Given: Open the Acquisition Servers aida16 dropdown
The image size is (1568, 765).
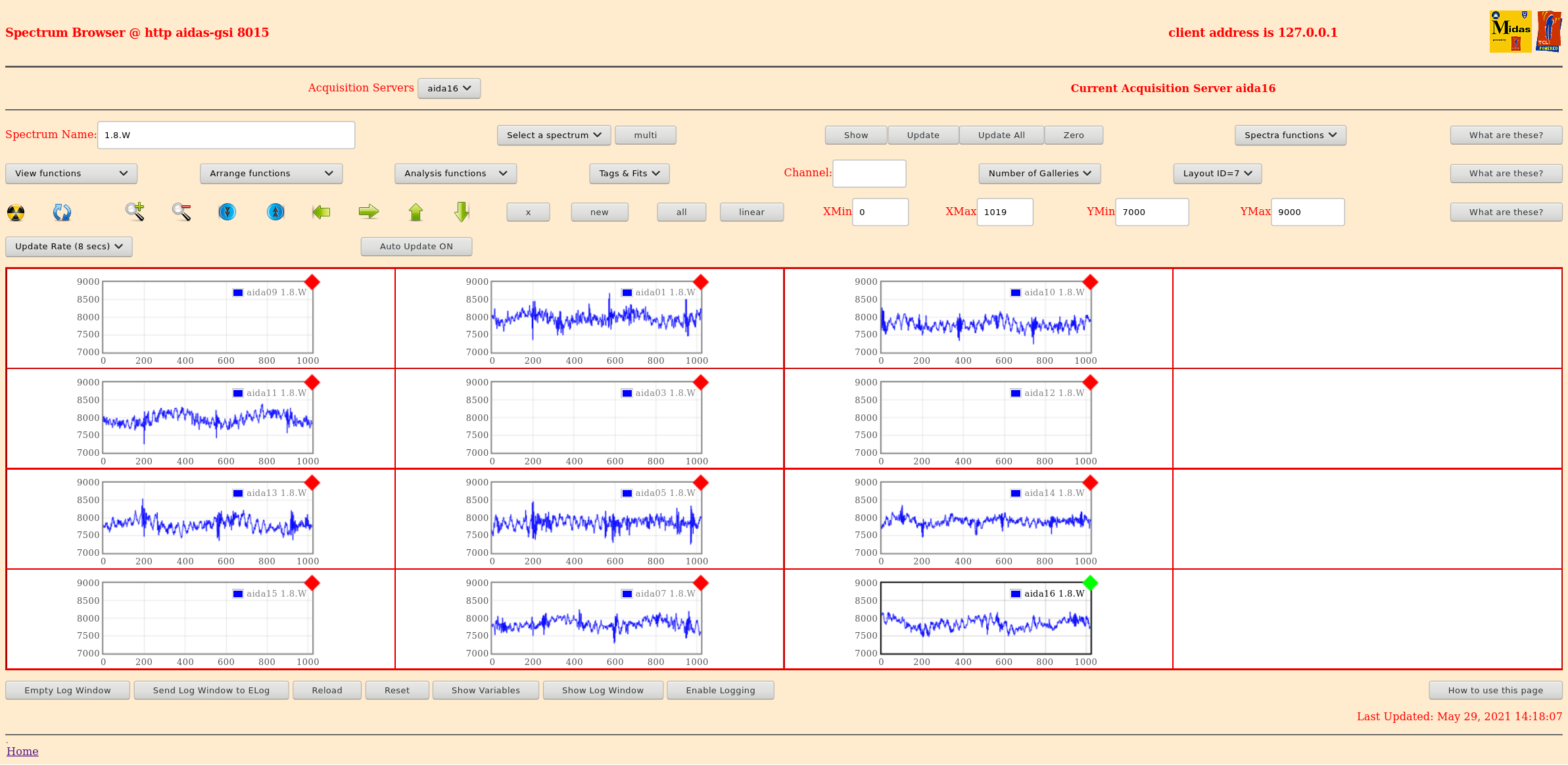Looking at the screenshot, I should pos(449,88).
